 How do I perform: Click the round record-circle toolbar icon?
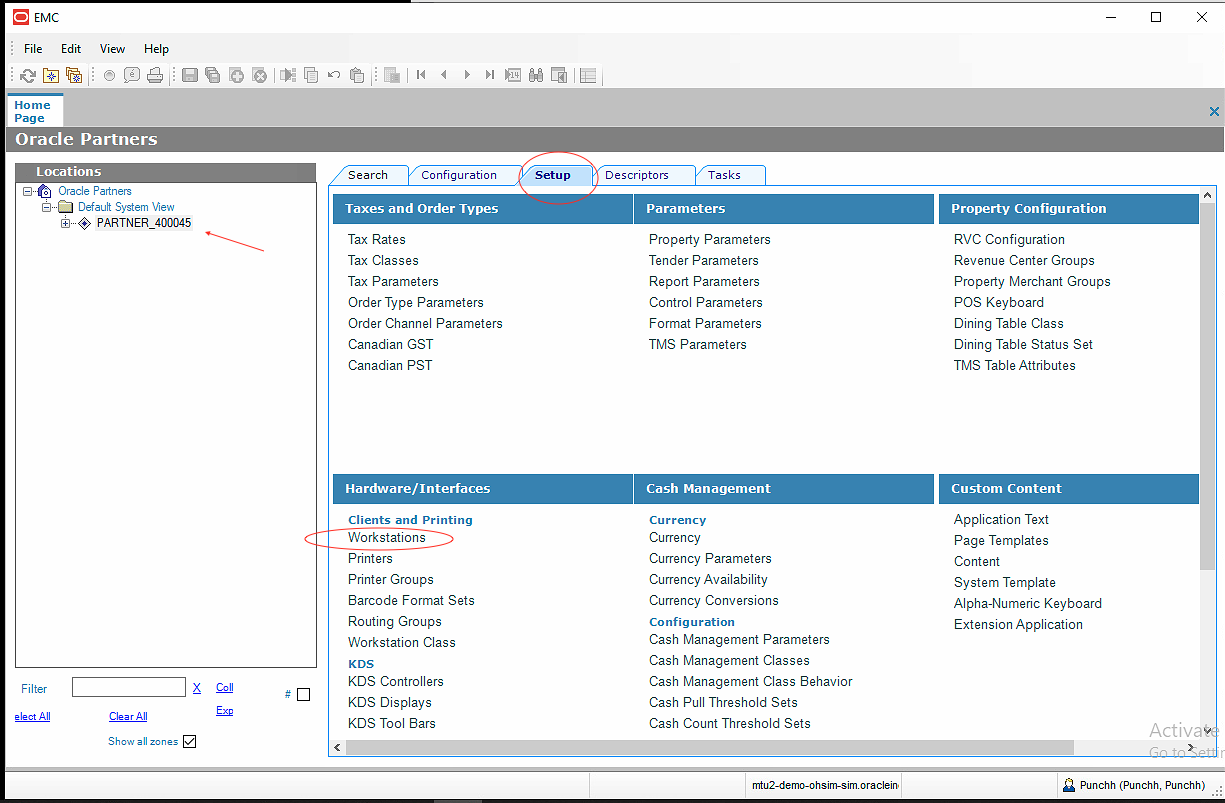click(x=109, y=75)
